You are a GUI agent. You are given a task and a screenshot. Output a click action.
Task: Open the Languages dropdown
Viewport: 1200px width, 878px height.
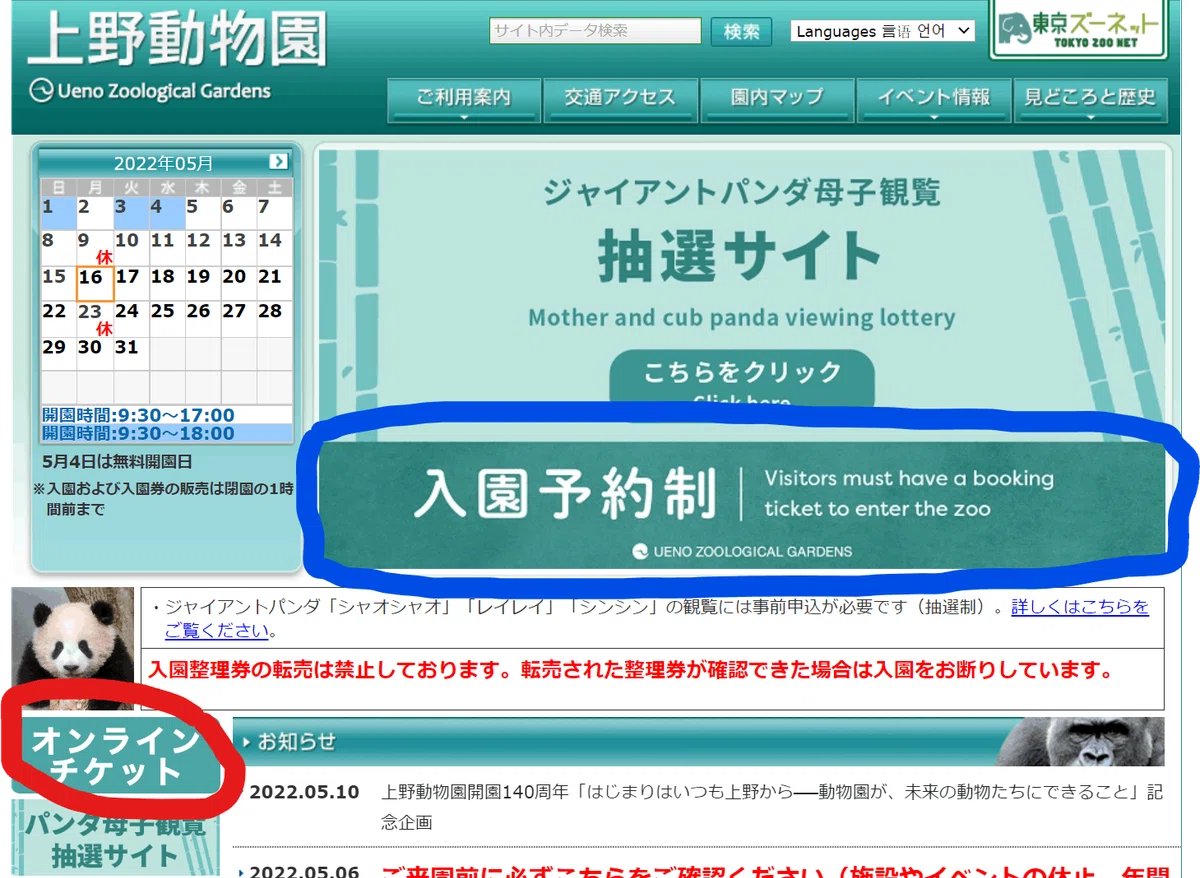(x=882, y=31)
